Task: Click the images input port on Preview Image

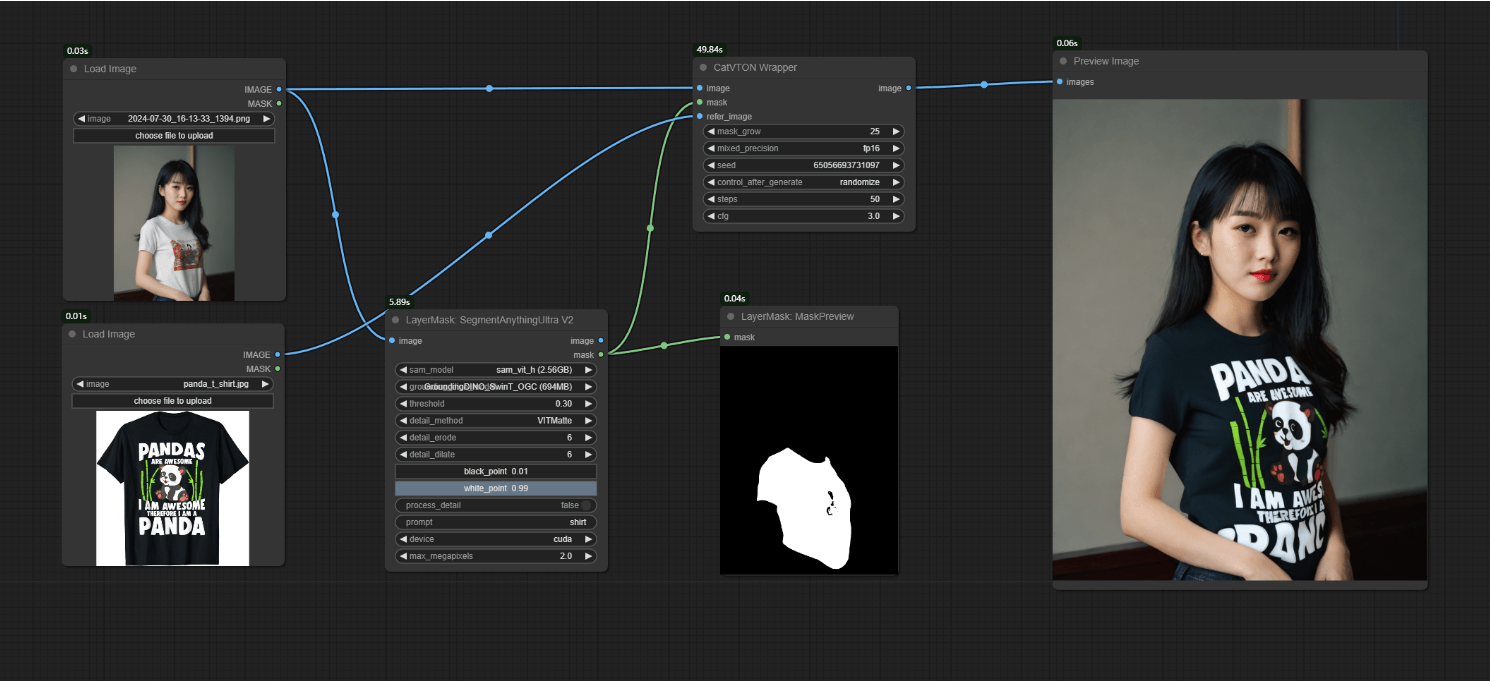Action: coord(1059,82)
